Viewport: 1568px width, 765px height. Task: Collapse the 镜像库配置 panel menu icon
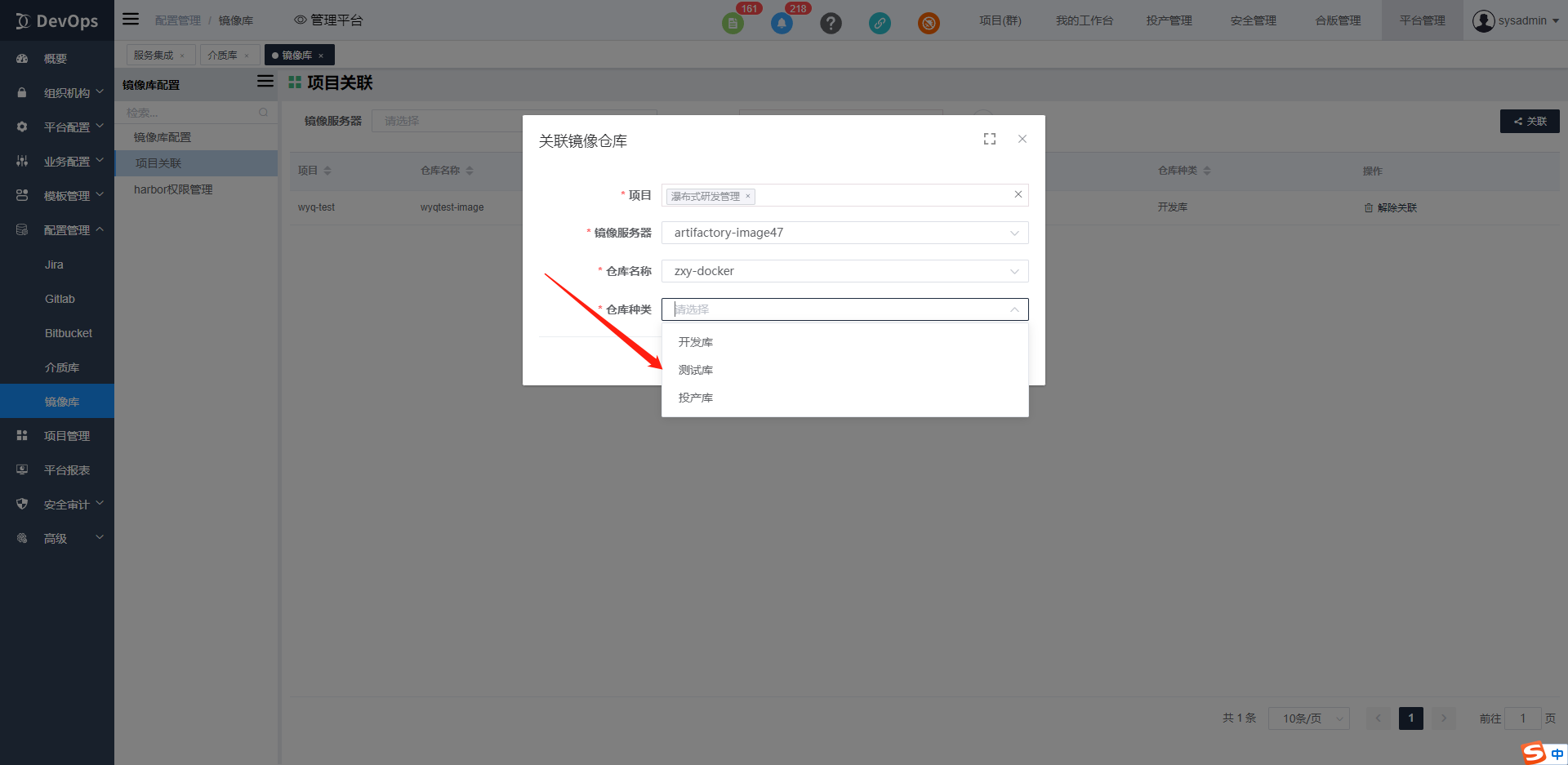[x=265, y=82]
